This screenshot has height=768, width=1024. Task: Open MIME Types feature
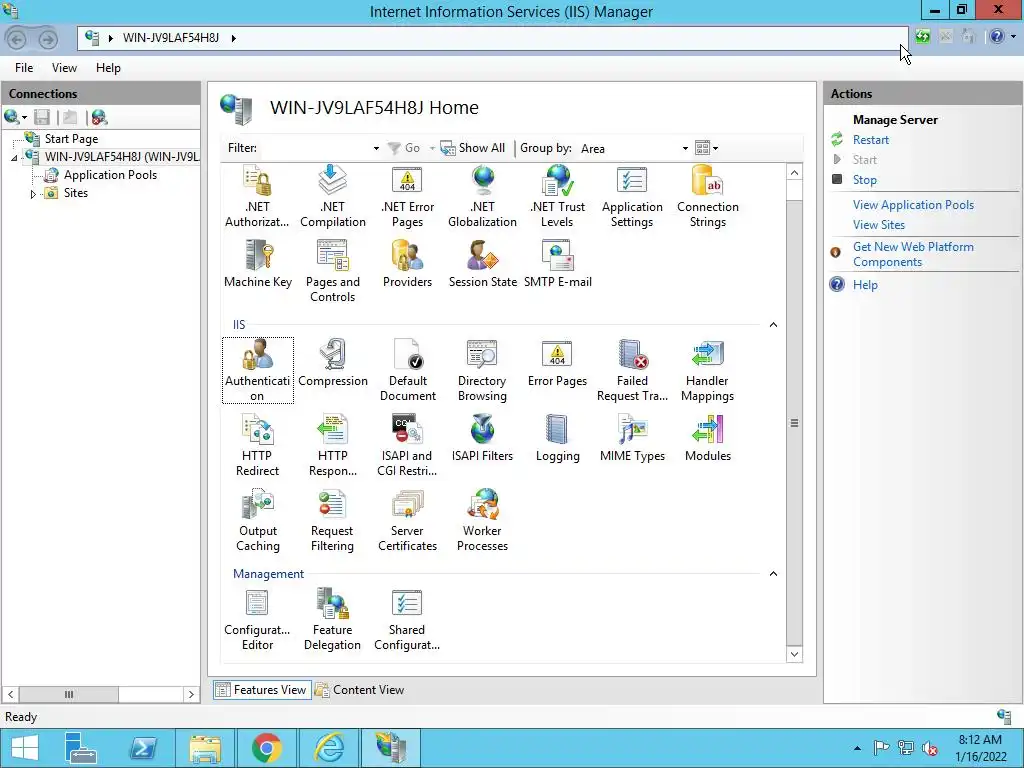point(632,438)
